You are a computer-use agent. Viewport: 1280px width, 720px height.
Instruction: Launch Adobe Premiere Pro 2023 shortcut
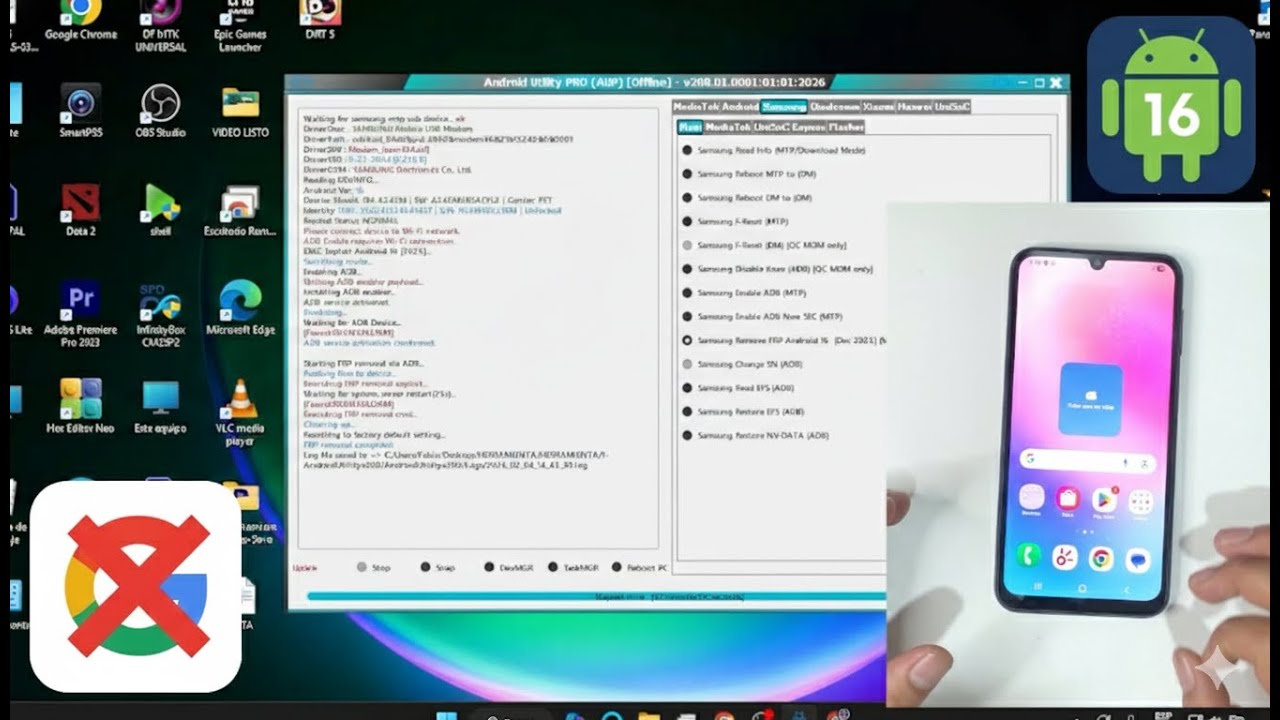tap(80, 314)
